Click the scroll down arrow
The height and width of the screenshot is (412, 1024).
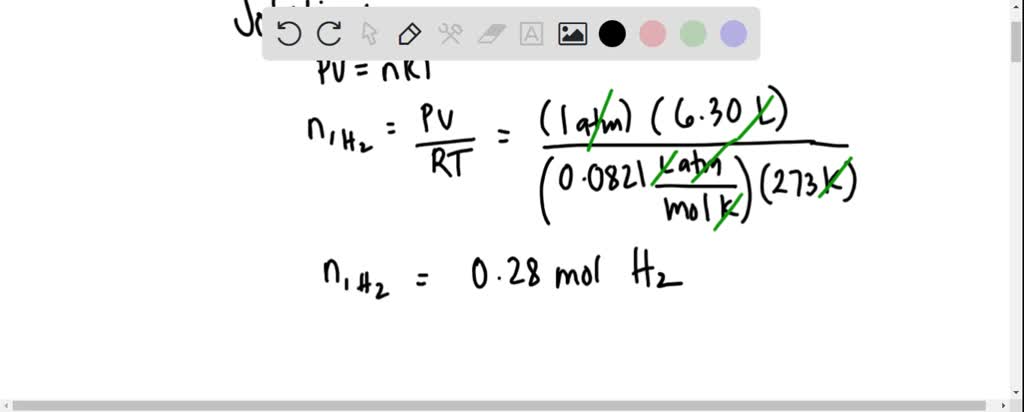pyautogui.click(x=1017, y=392)
